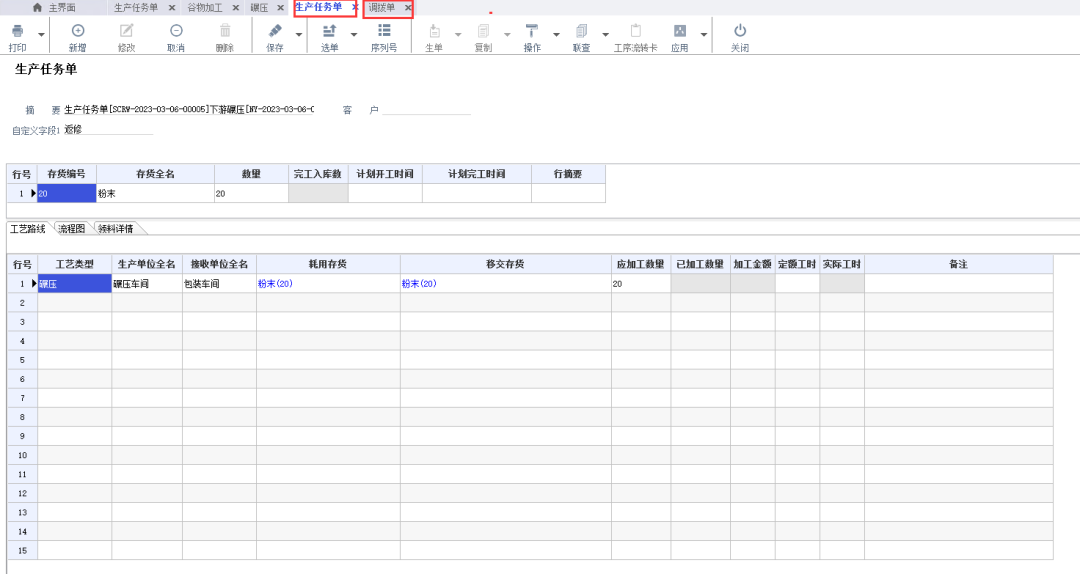Click the 新增 add icon
Image resolution: width=1080 pixels, height=574 pixels.
tap(78, 31)
